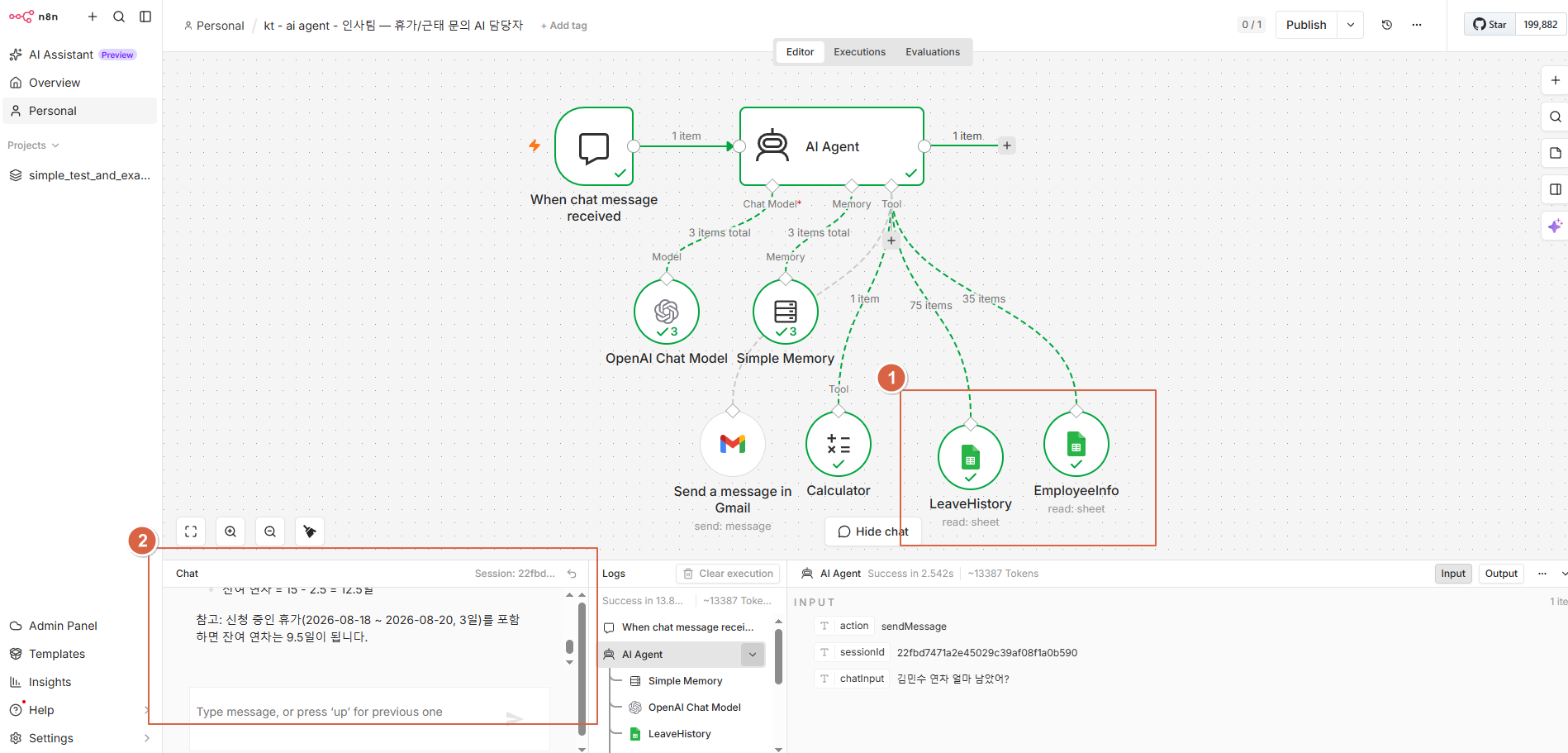The height and width of the screenshot is (753, 1568).
Task: Select the LeaveHistory Google Sheets node
Action: point(971,457)
